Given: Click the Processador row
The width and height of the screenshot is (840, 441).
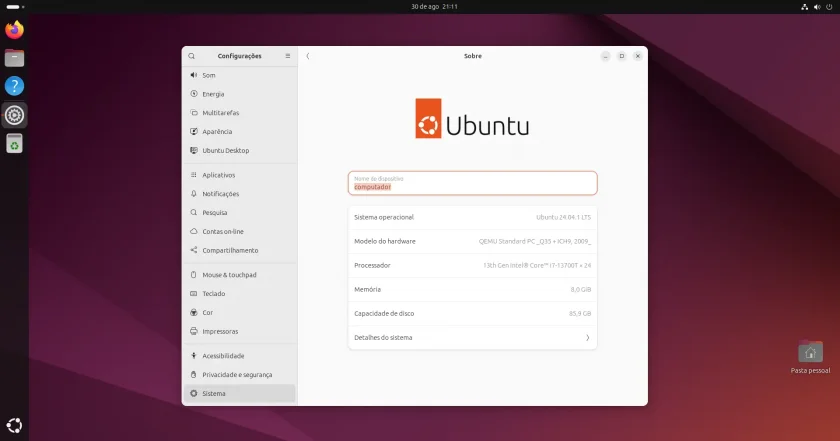Looking at the screenshot, I should pyautogui.click(x=472, y=265).
